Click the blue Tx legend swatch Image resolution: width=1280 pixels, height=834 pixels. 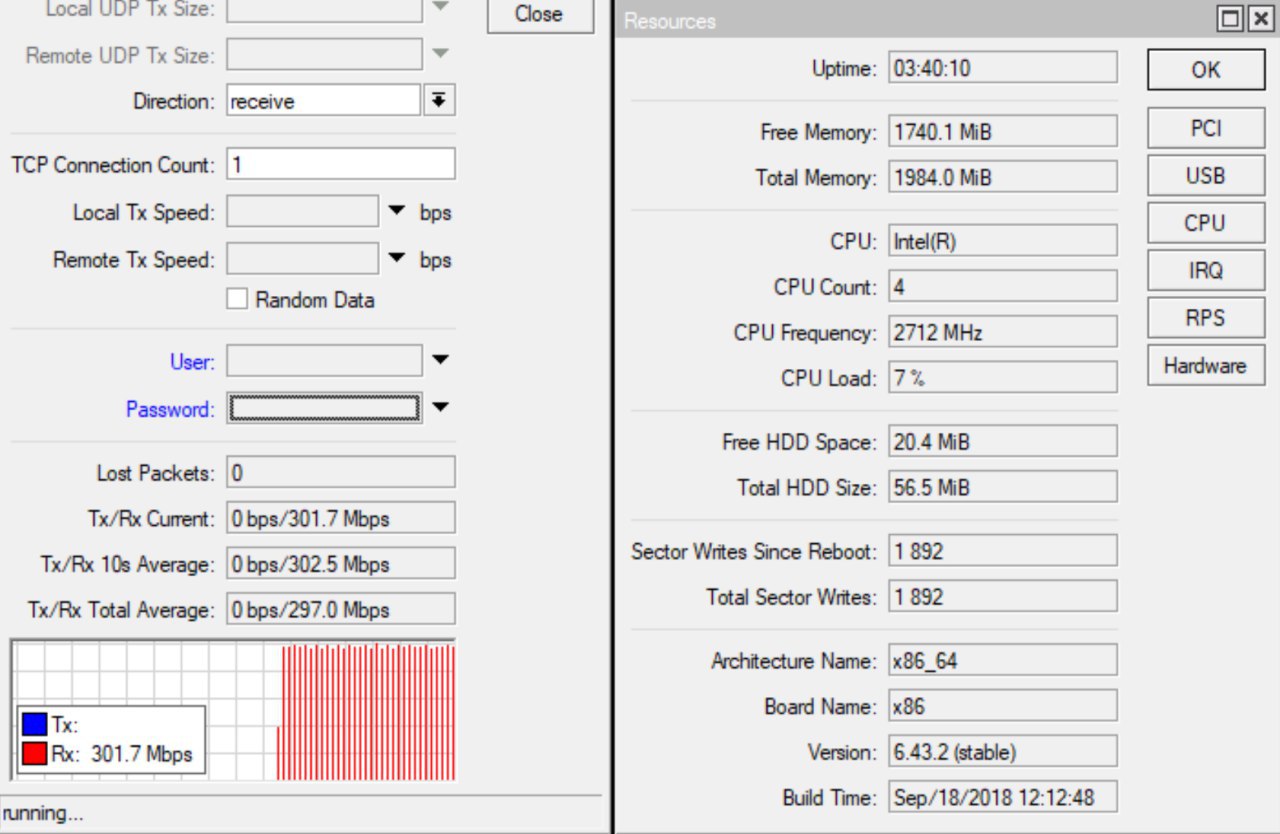click(x=35, y=725)
